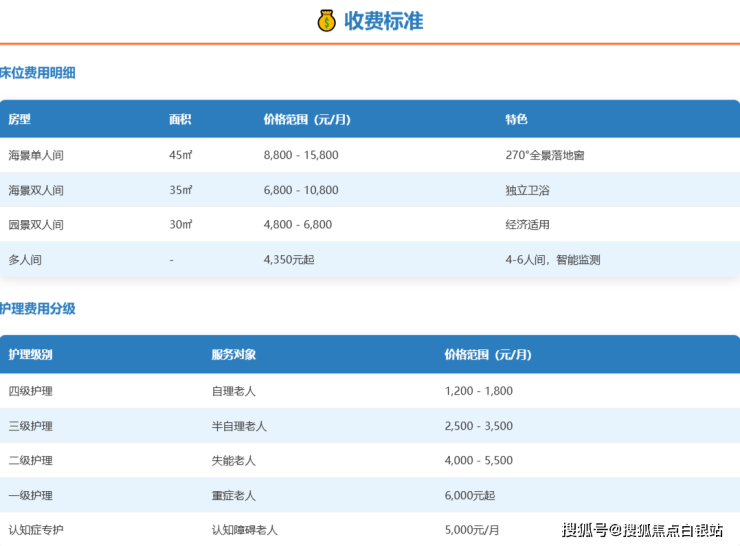Click the 护理级别 column header

31,355
